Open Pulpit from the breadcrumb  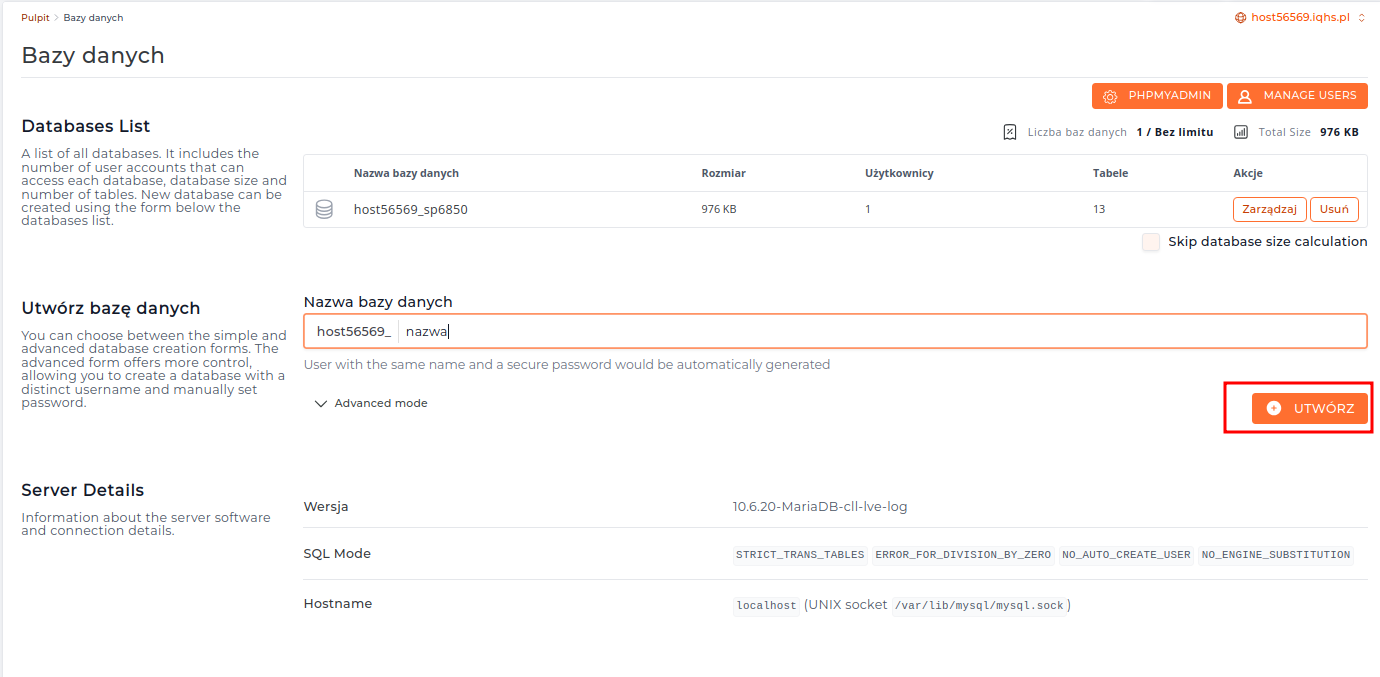[34, 17]
